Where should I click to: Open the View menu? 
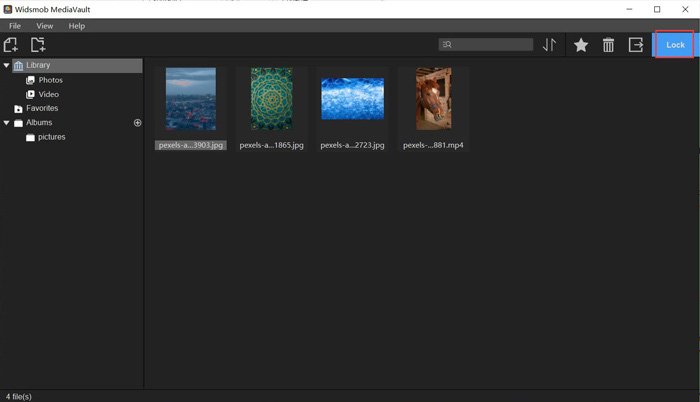click(45, 26)
